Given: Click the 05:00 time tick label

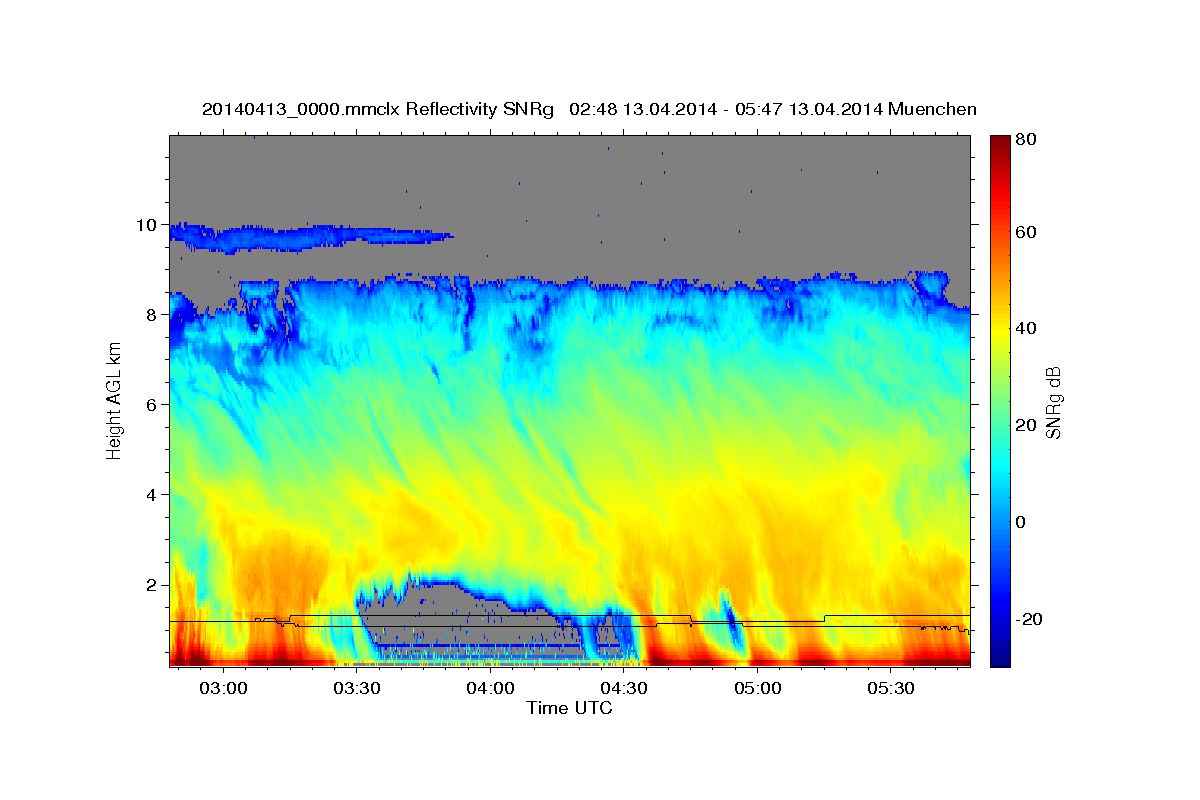Looking at the screenshot, I should click(757, 689).
